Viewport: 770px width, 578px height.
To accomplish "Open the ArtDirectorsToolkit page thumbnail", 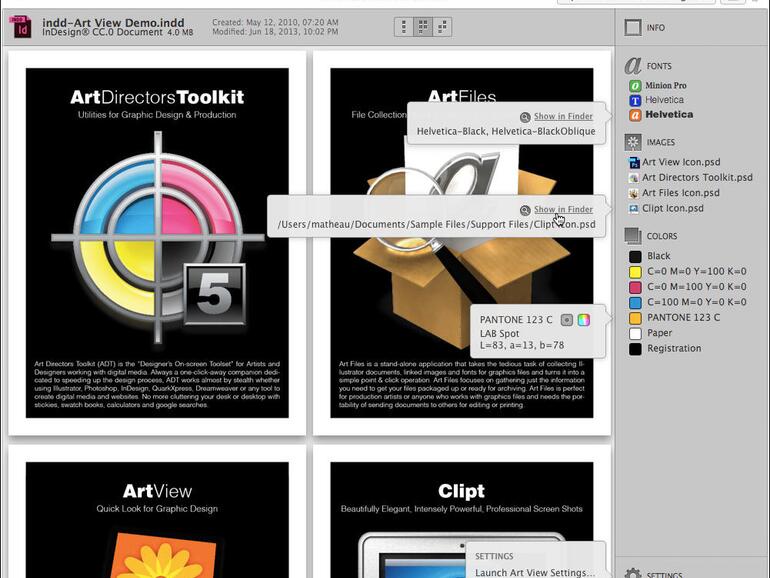I will (157, 243).
